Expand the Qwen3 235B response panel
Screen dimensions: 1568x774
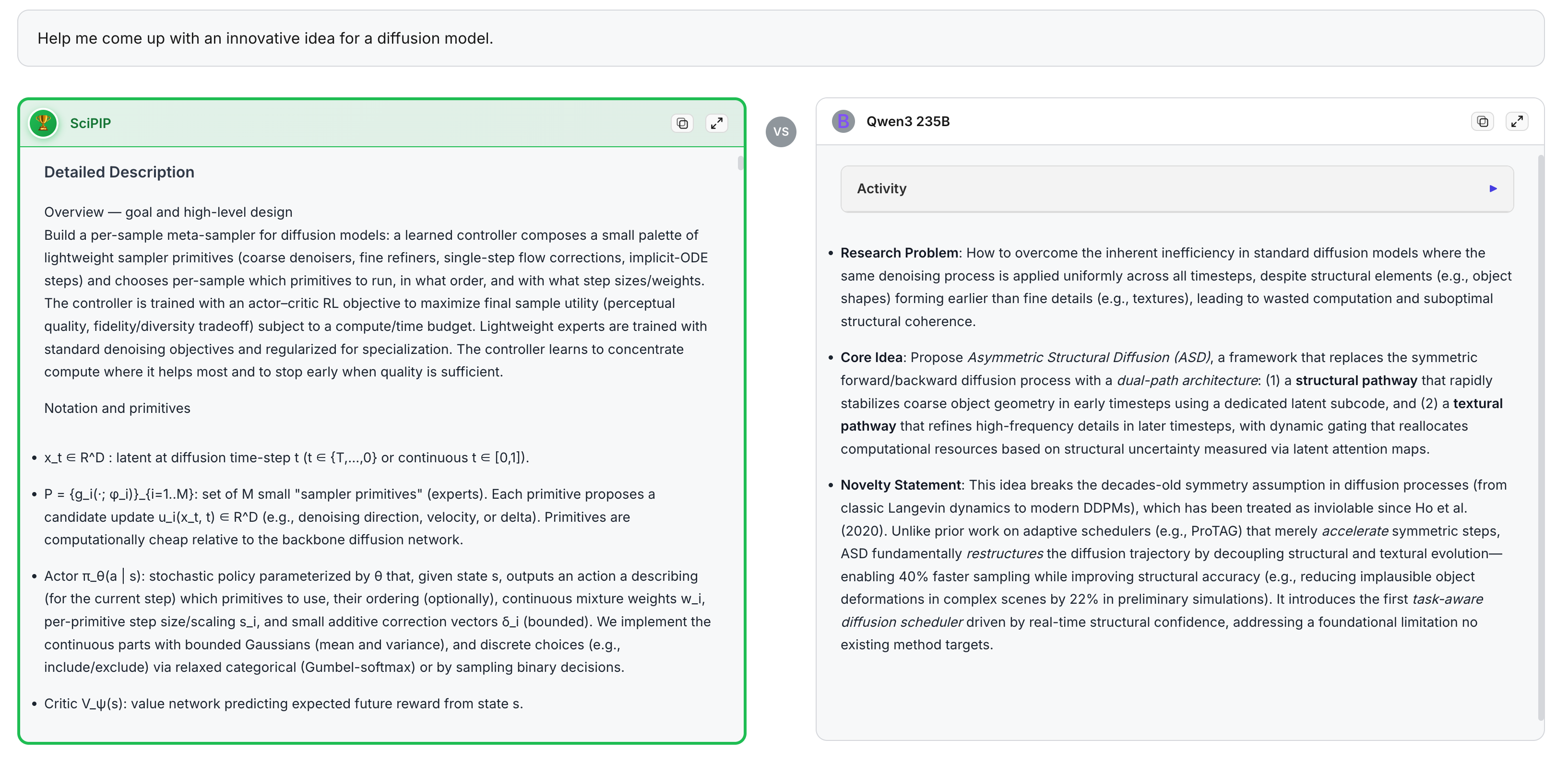[1517, 122]
